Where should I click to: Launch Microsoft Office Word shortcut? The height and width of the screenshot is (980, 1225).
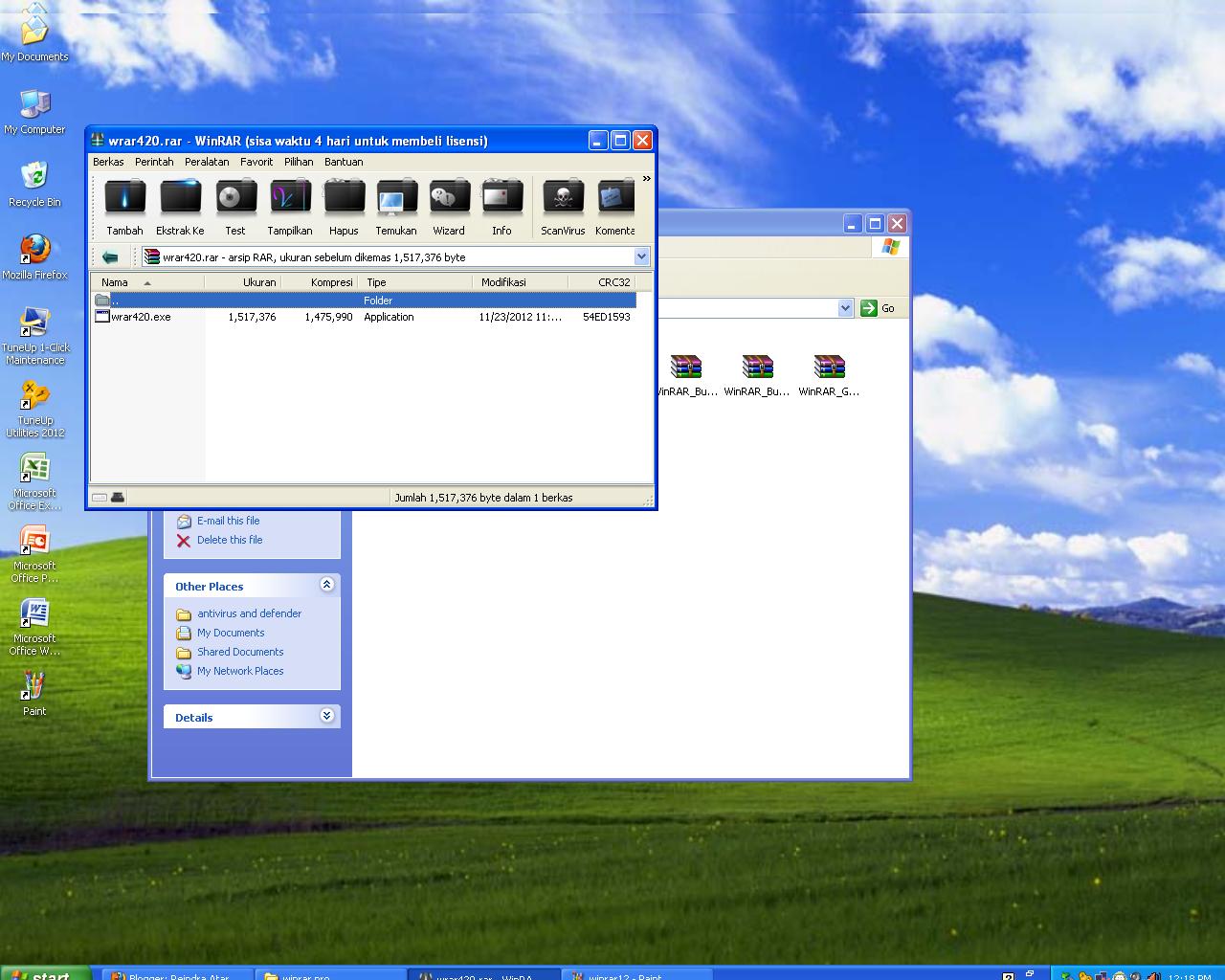[x=34, y=627]
